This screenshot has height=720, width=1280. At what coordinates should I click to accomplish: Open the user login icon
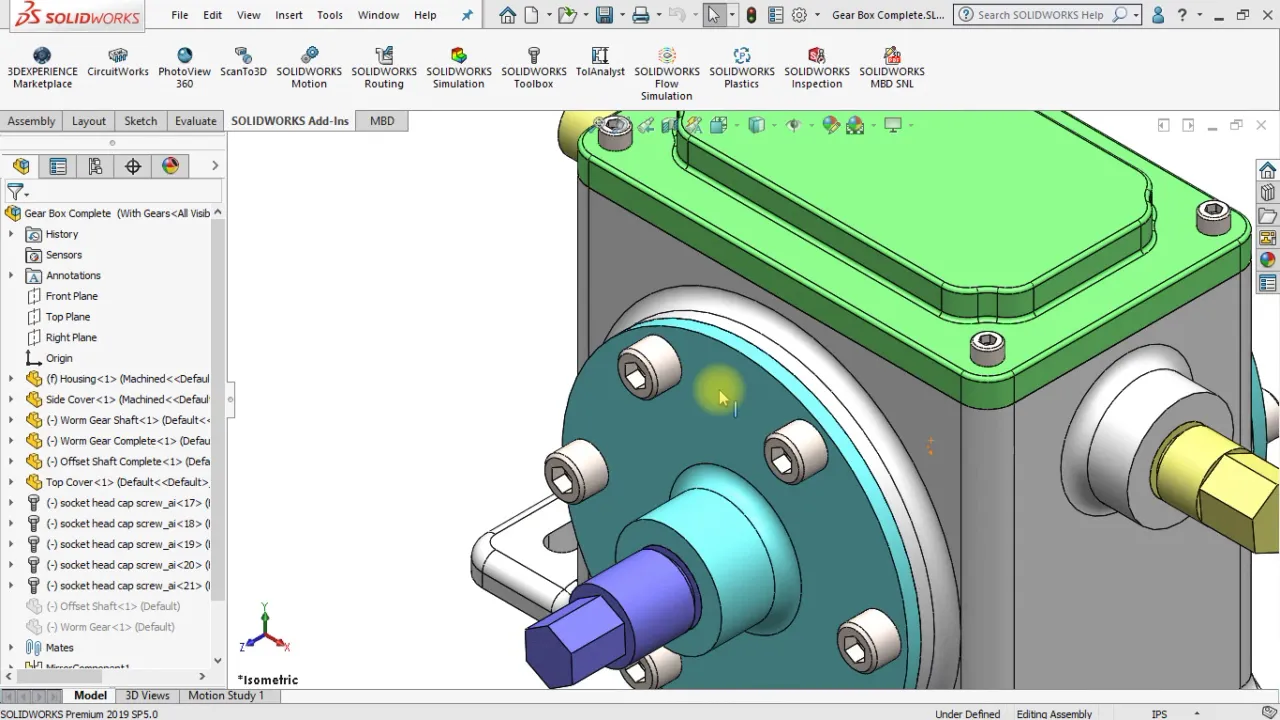point(1158,15)
